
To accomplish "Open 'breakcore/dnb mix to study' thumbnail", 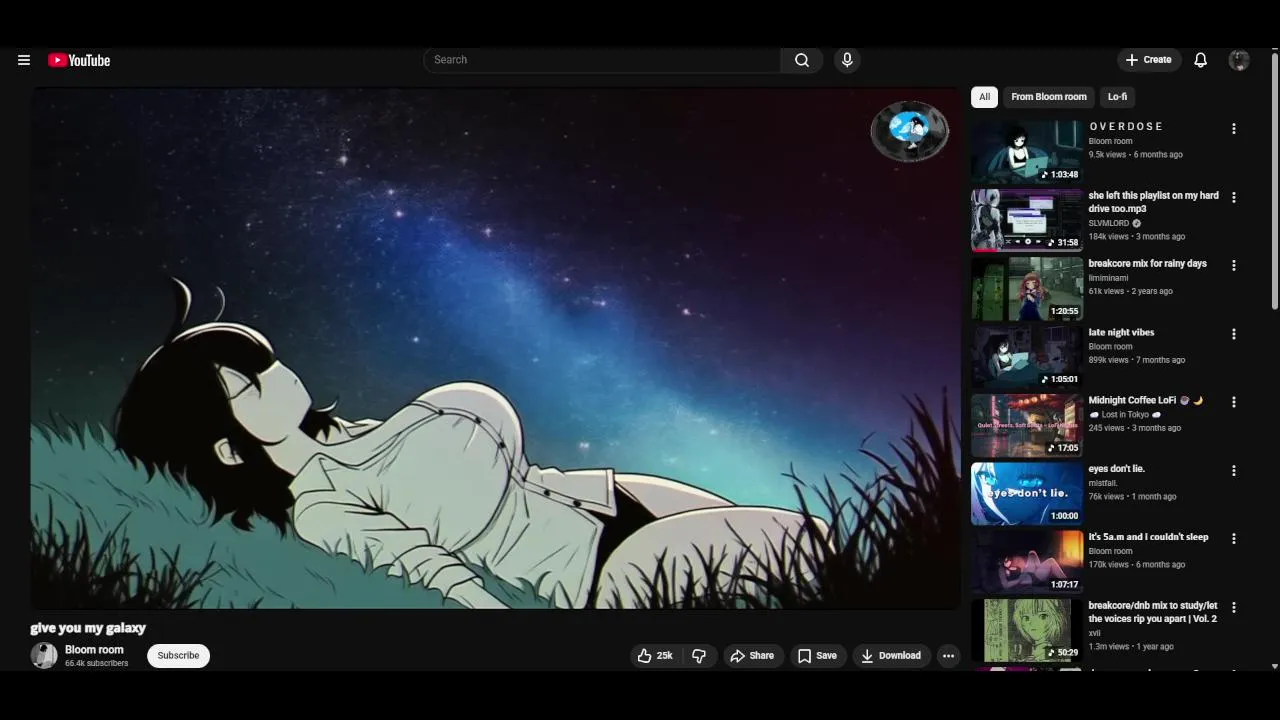I will point(1027,630).
